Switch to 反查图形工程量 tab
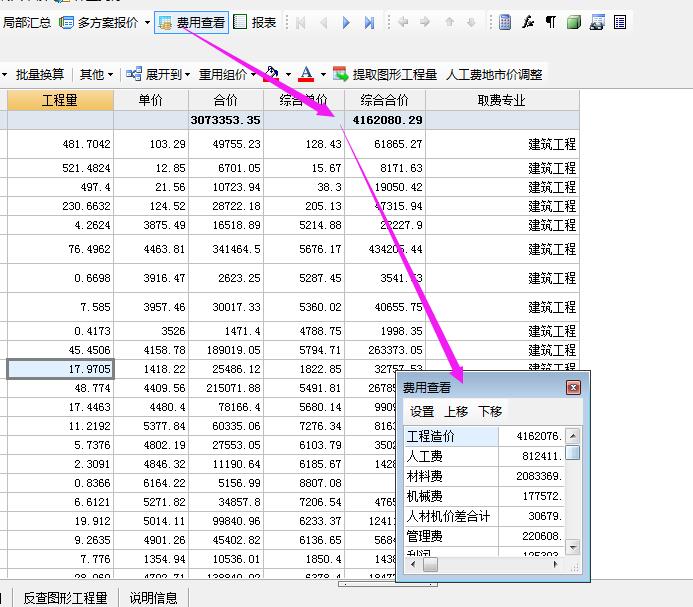The height and width of the screenshot is (607, 693). [65, 598]
